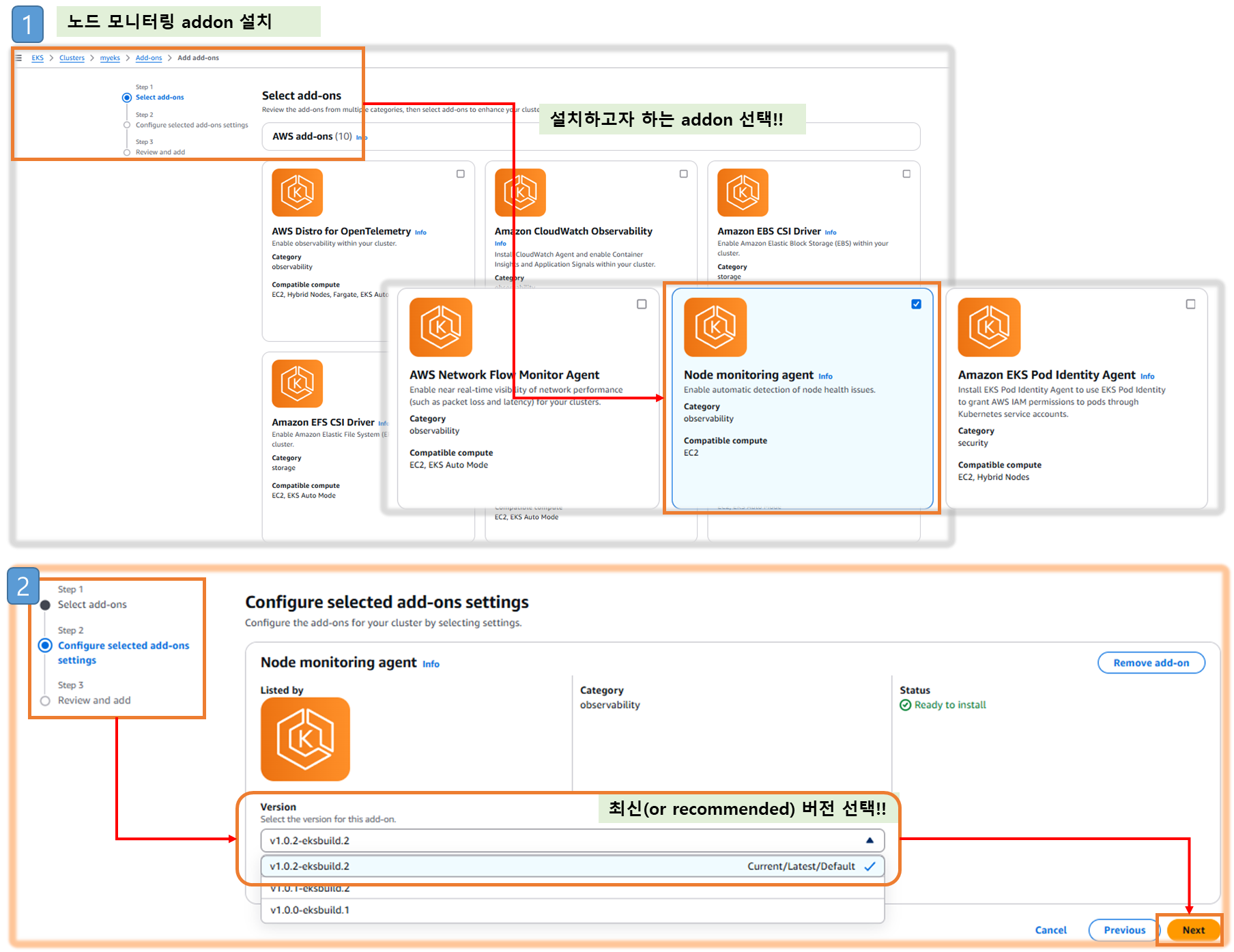The width and height of the screenshot is (1234, 952).
Task: Check the Amazon CloudWatch Observability checkbox
Action: point(683,174)
